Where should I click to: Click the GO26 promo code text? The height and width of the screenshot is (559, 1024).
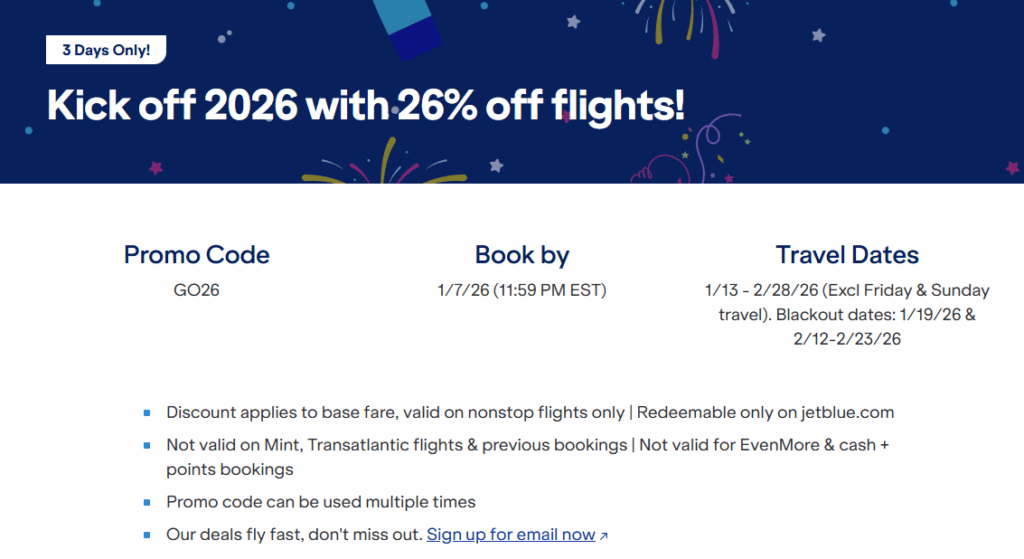point(196,291)
